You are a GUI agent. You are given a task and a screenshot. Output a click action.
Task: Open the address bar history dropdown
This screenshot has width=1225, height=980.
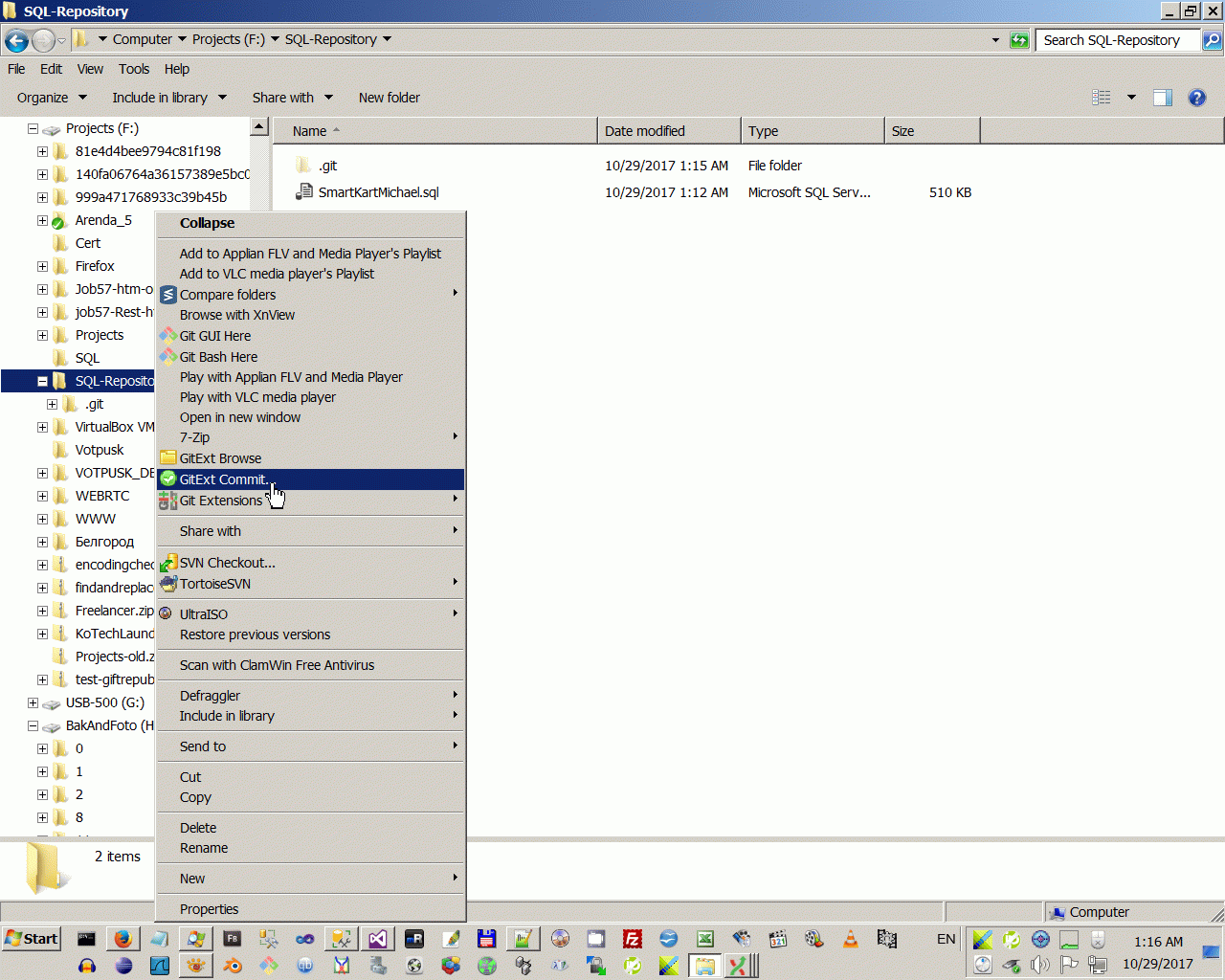[995, 40]
